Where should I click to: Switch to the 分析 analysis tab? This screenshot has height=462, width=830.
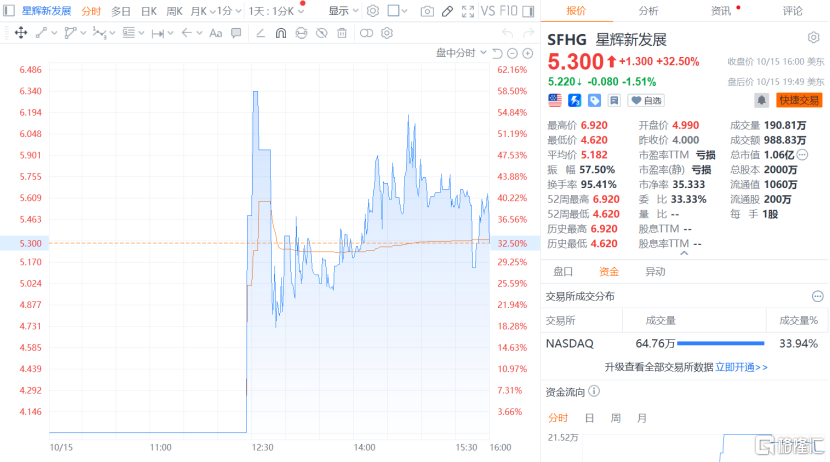click(648, 11)
